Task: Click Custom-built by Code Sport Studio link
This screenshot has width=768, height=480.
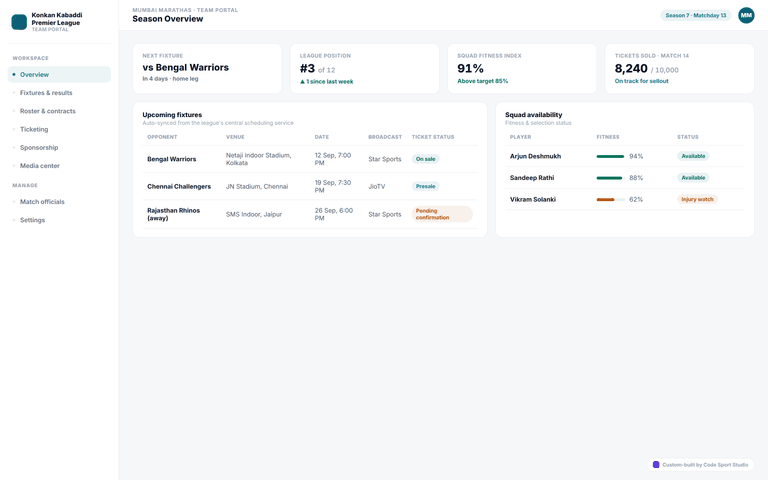Action: click(x=700, y=464)
